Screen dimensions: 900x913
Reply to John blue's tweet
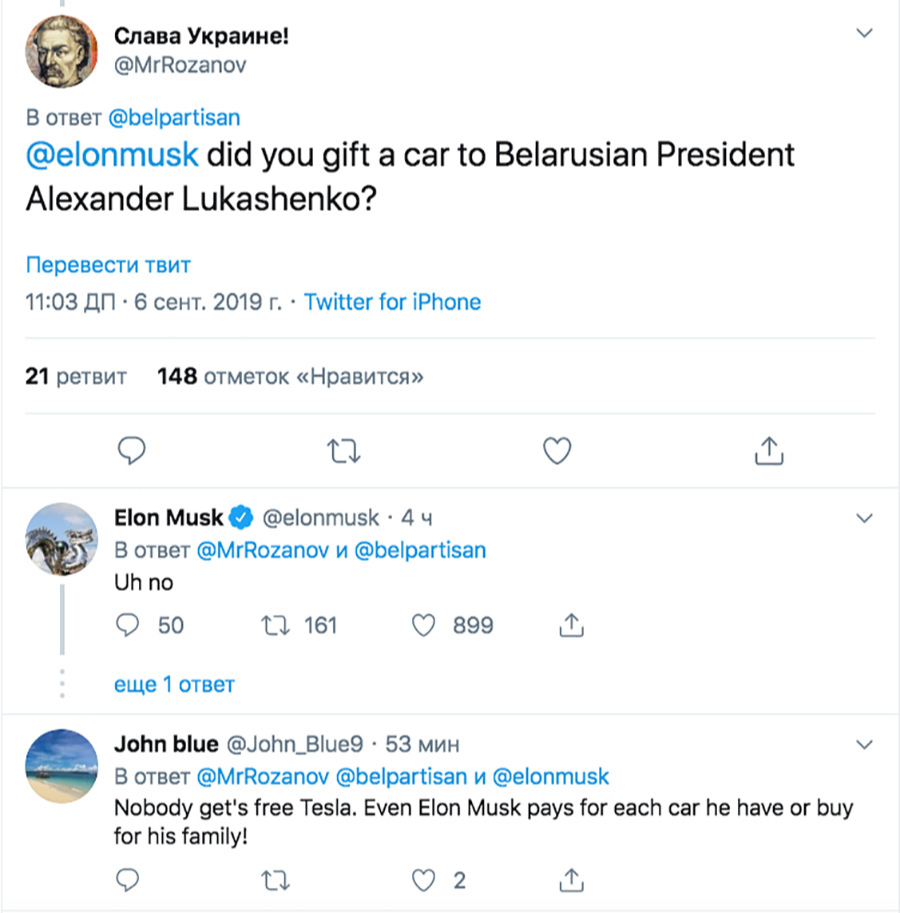pyautogui.click(x=127, y=880)
